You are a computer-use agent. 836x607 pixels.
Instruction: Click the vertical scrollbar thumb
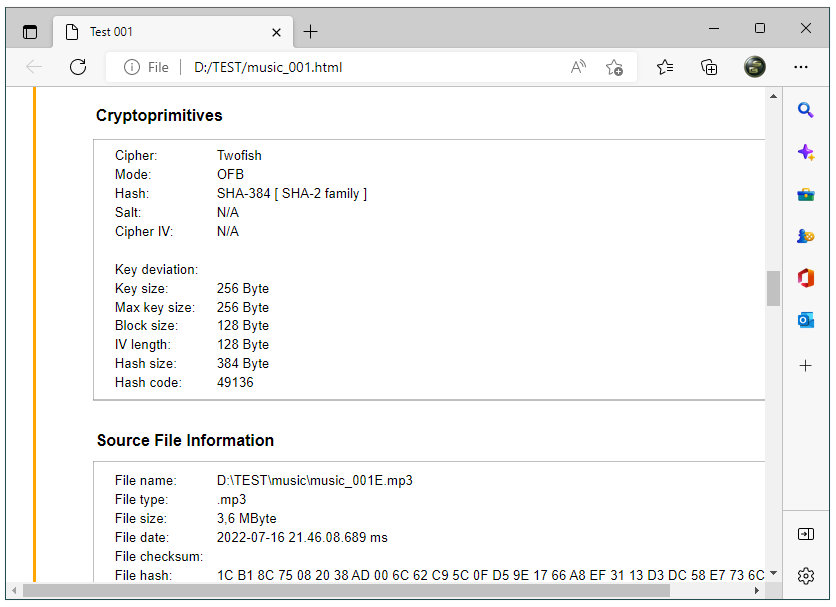(773, 289)
